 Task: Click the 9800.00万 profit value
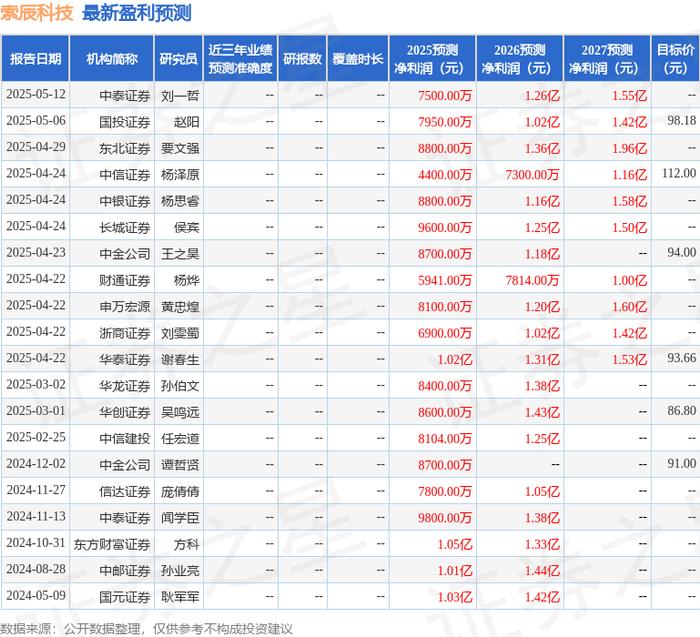point(445,517)
